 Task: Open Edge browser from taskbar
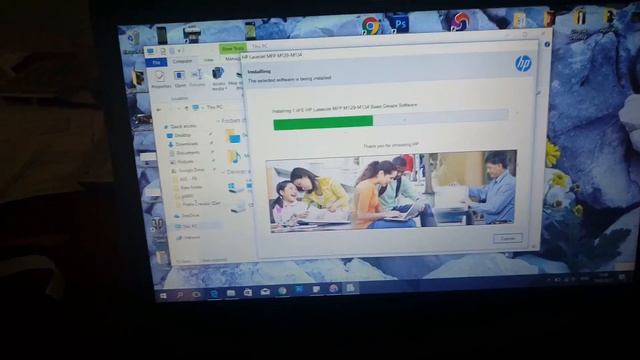[214, 293]
